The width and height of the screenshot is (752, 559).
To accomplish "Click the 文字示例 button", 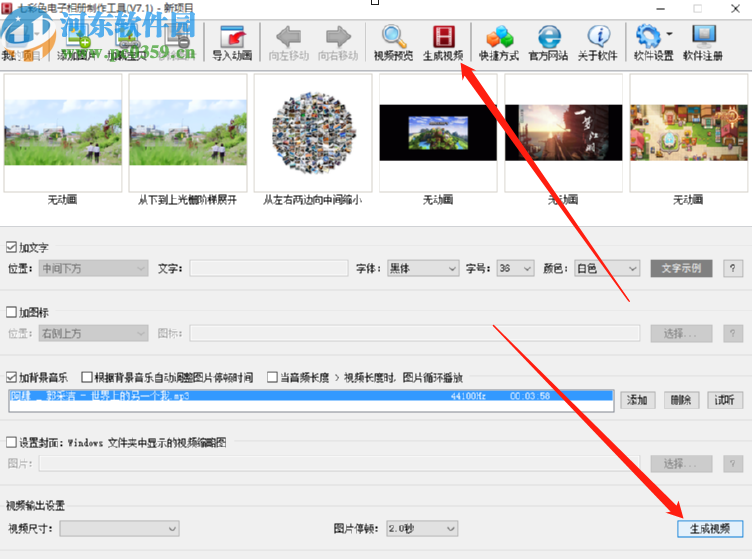I will [681, 268].
